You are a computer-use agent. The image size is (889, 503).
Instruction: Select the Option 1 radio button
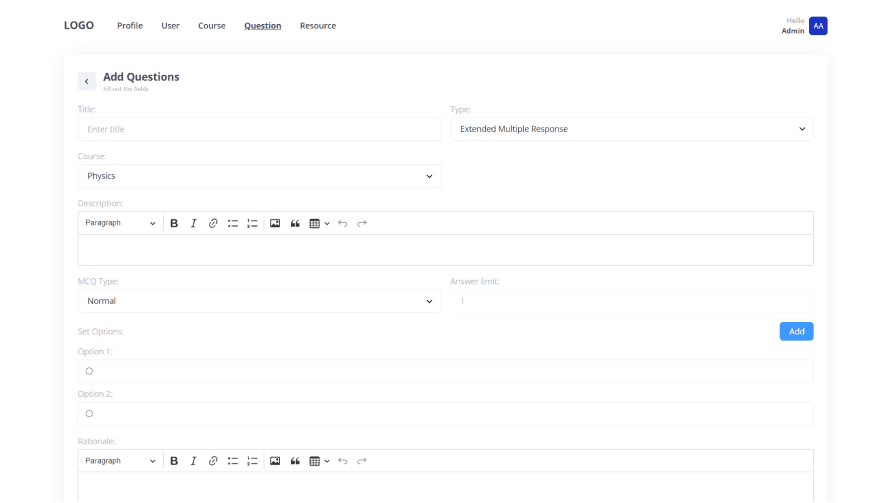[x=89, y=371]
